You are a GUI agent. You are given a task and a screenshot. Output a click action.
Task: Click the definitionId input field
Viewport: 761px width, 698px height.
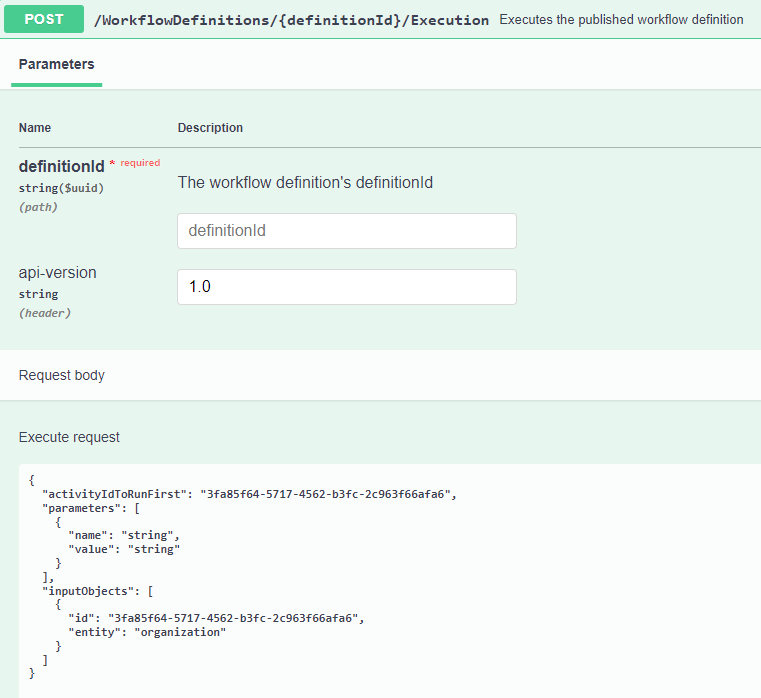[x=347, y=231]
